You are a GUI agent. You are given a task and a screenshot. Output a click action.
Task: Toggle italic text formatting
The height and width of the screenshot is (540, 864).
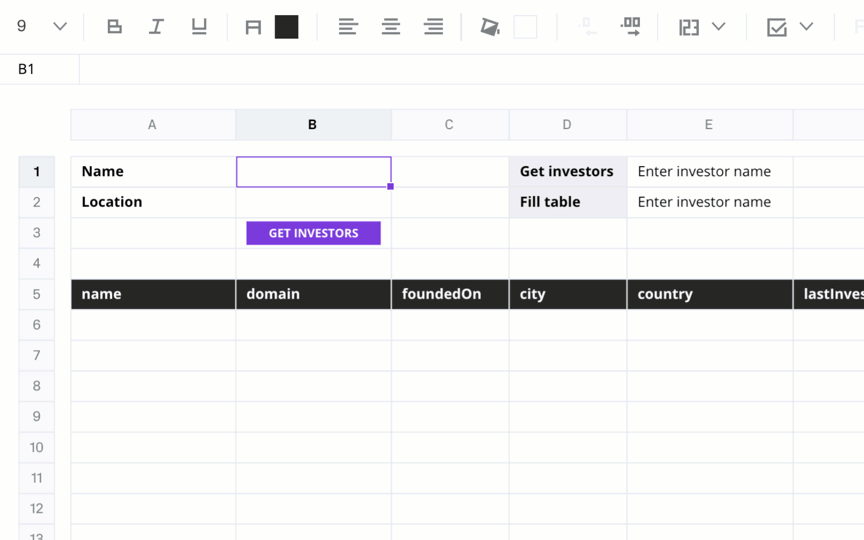pos(156,26)
